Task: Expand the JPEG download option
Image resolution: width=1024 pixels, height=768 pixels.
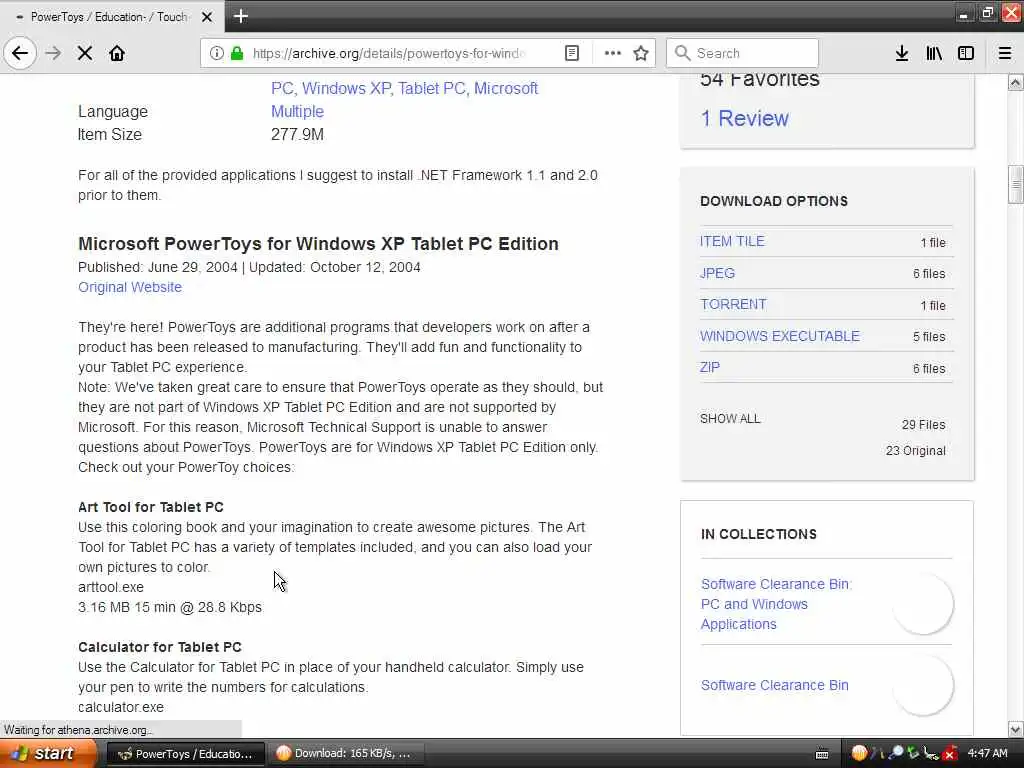Action: (x=717, y=273)
